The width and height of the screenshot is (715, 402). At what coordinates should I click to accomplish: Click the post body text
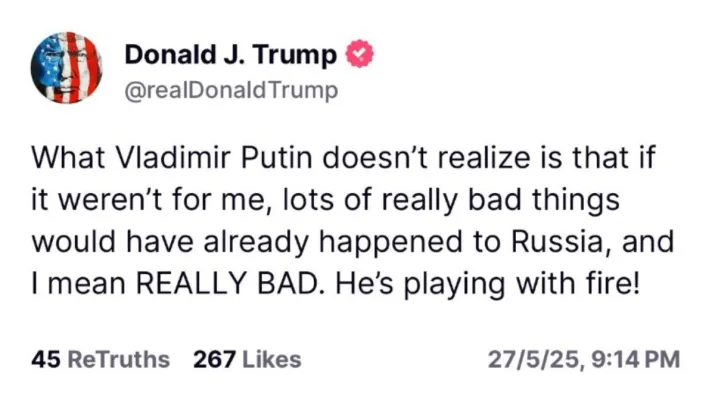pos(352,221)
